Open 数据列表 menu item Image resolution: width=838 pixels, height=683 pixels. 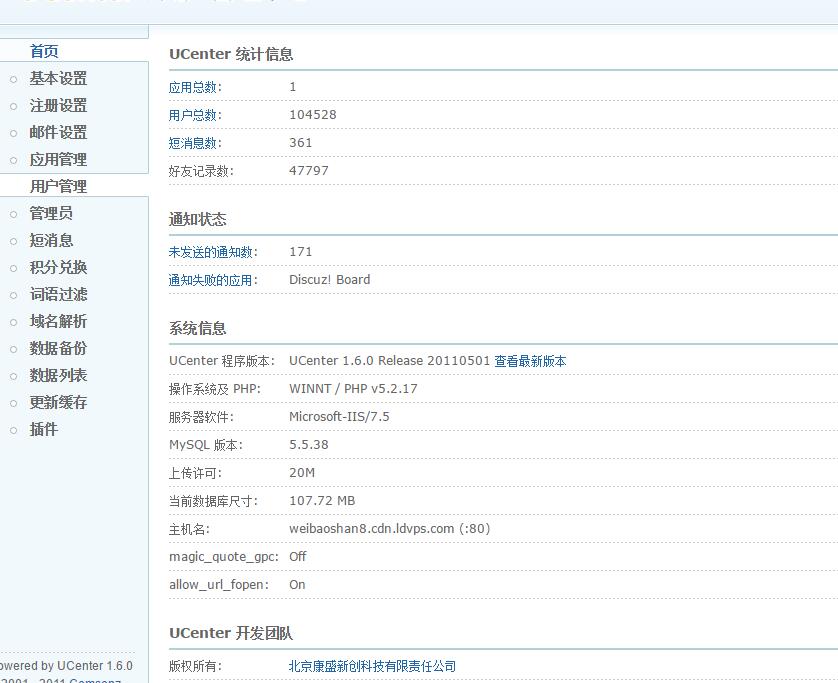(58, 375)
